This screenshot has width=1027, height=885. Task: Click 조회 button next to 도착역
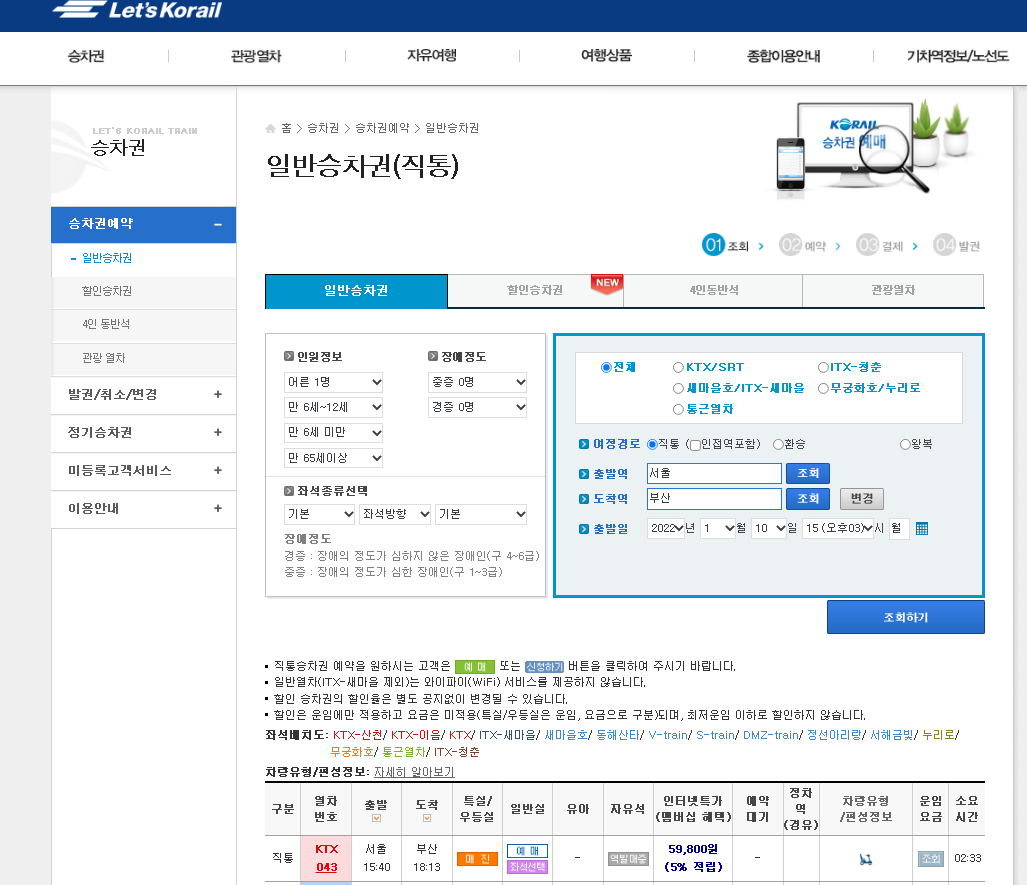pos(808,499)
